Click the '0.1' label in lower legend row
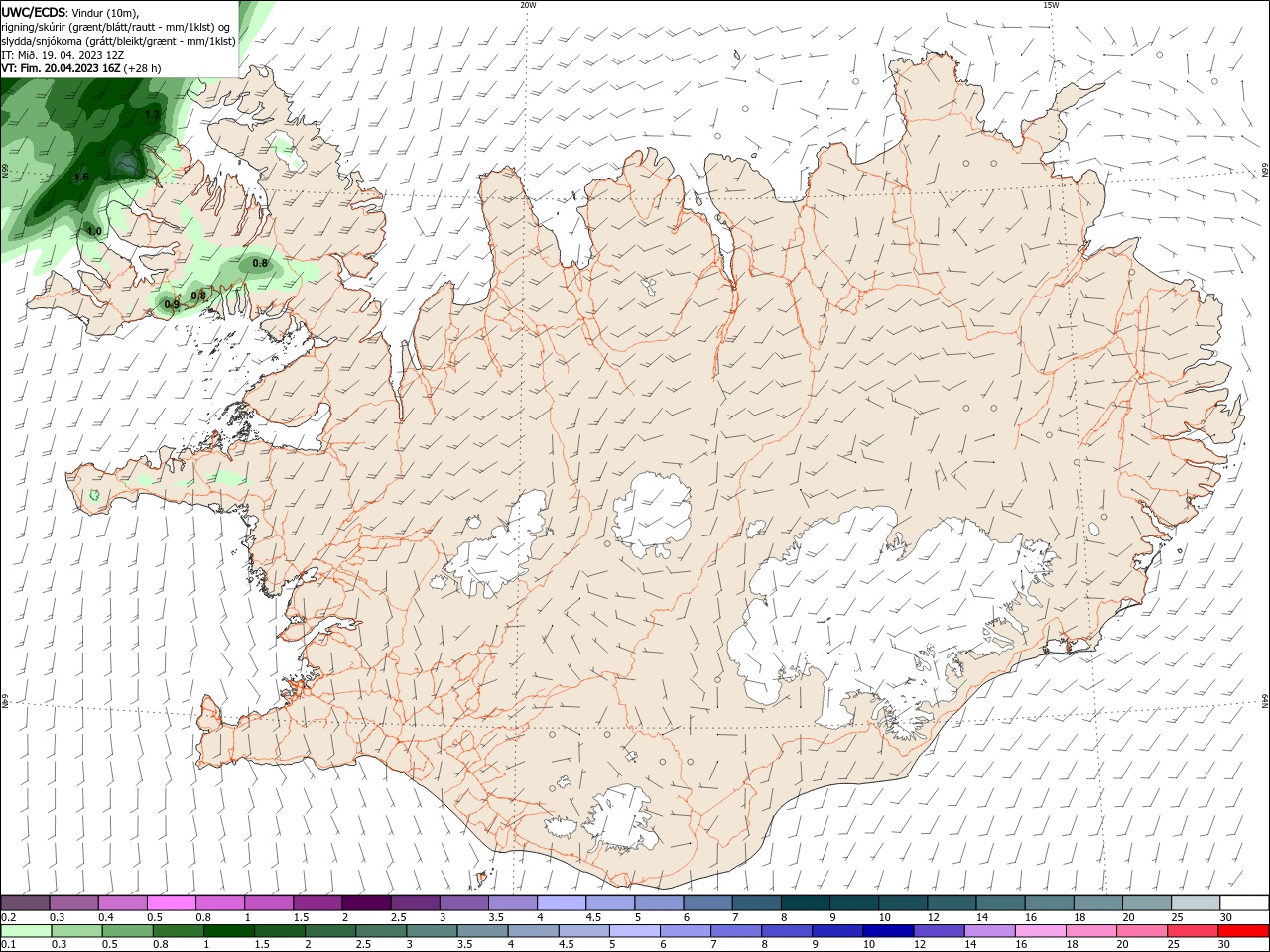Image resolution: width=1270 pixels, height=952 pixels. click(8, 945)
